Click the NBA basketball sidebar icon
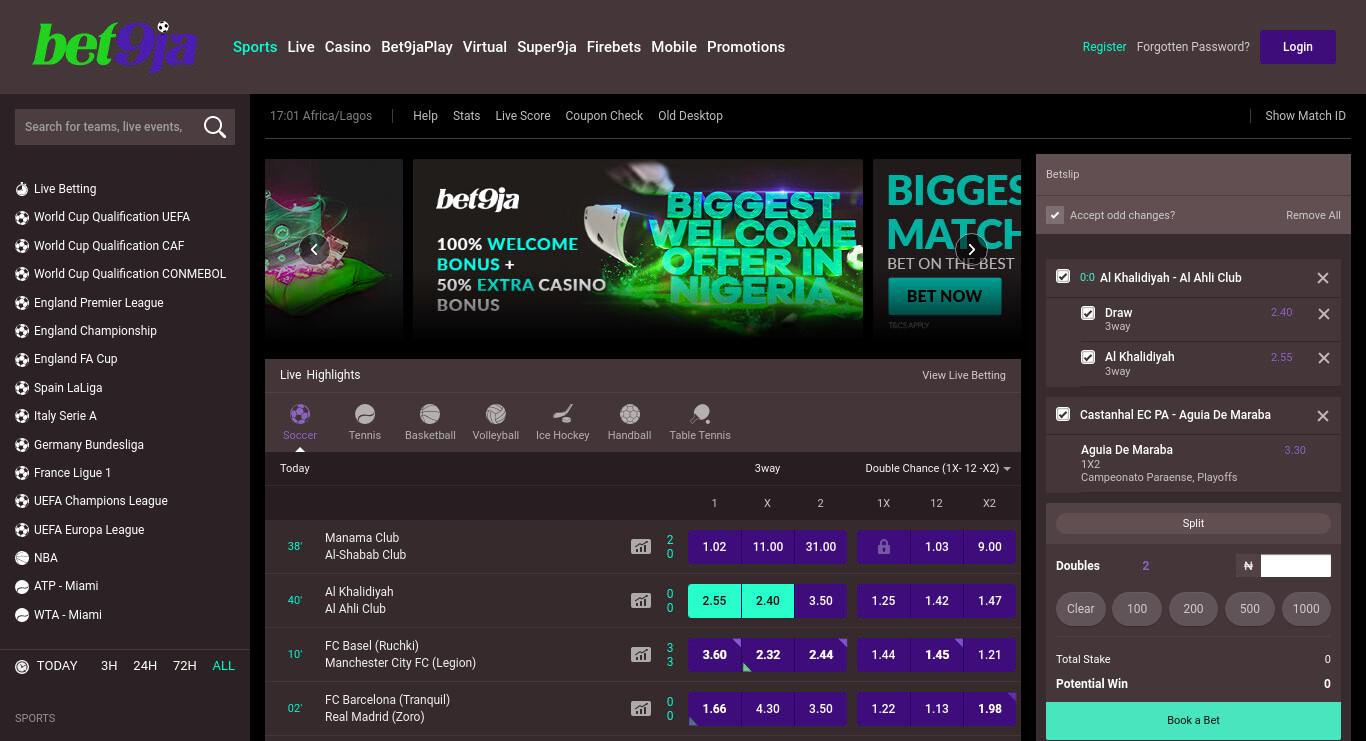The width and height of the screenshot is (1366, 741). click(22, 558)
